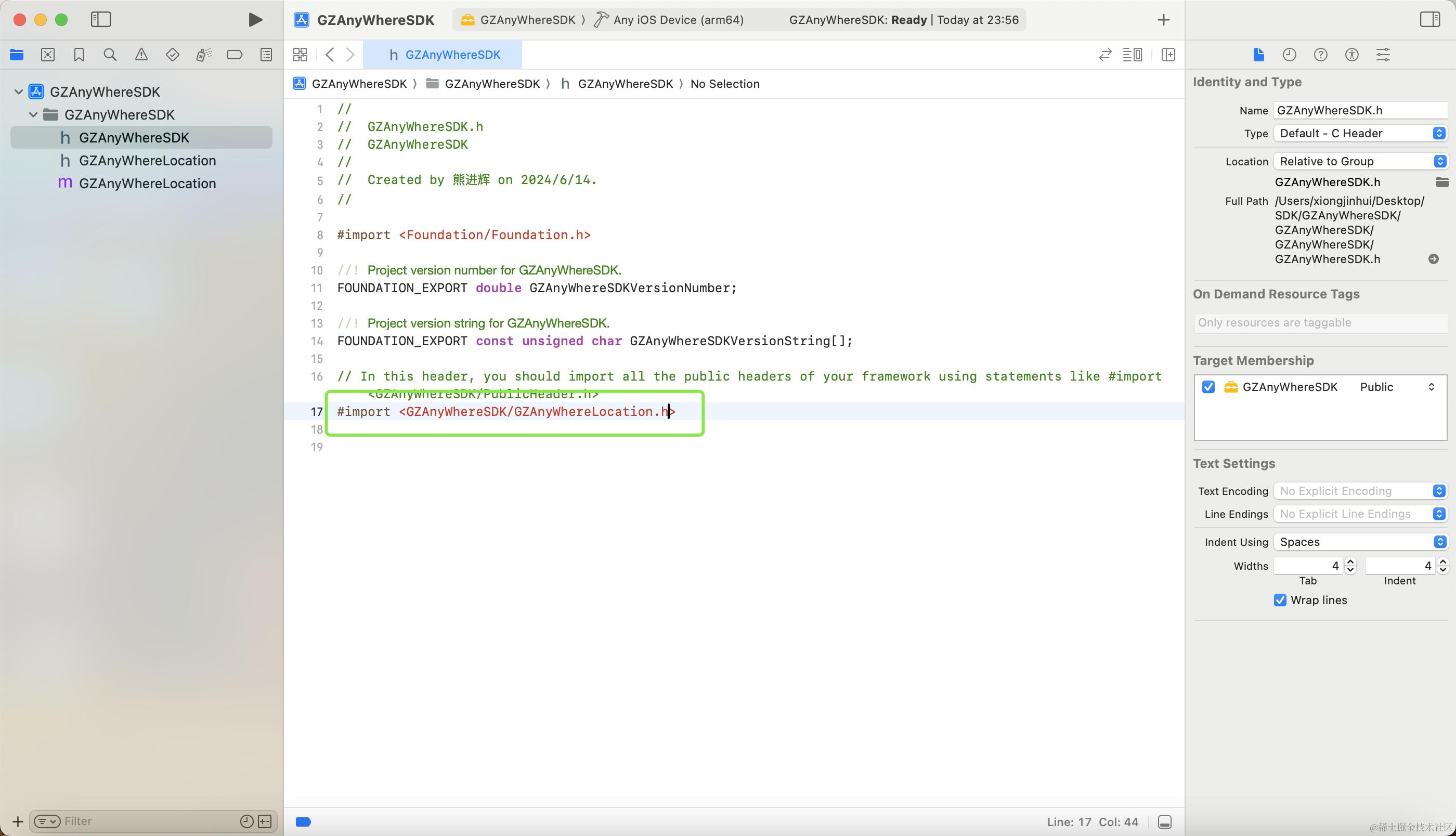Show the Quick Help inspector icon
Image resolution: width=1456 pixels, height=836 pixels.
1320,55
